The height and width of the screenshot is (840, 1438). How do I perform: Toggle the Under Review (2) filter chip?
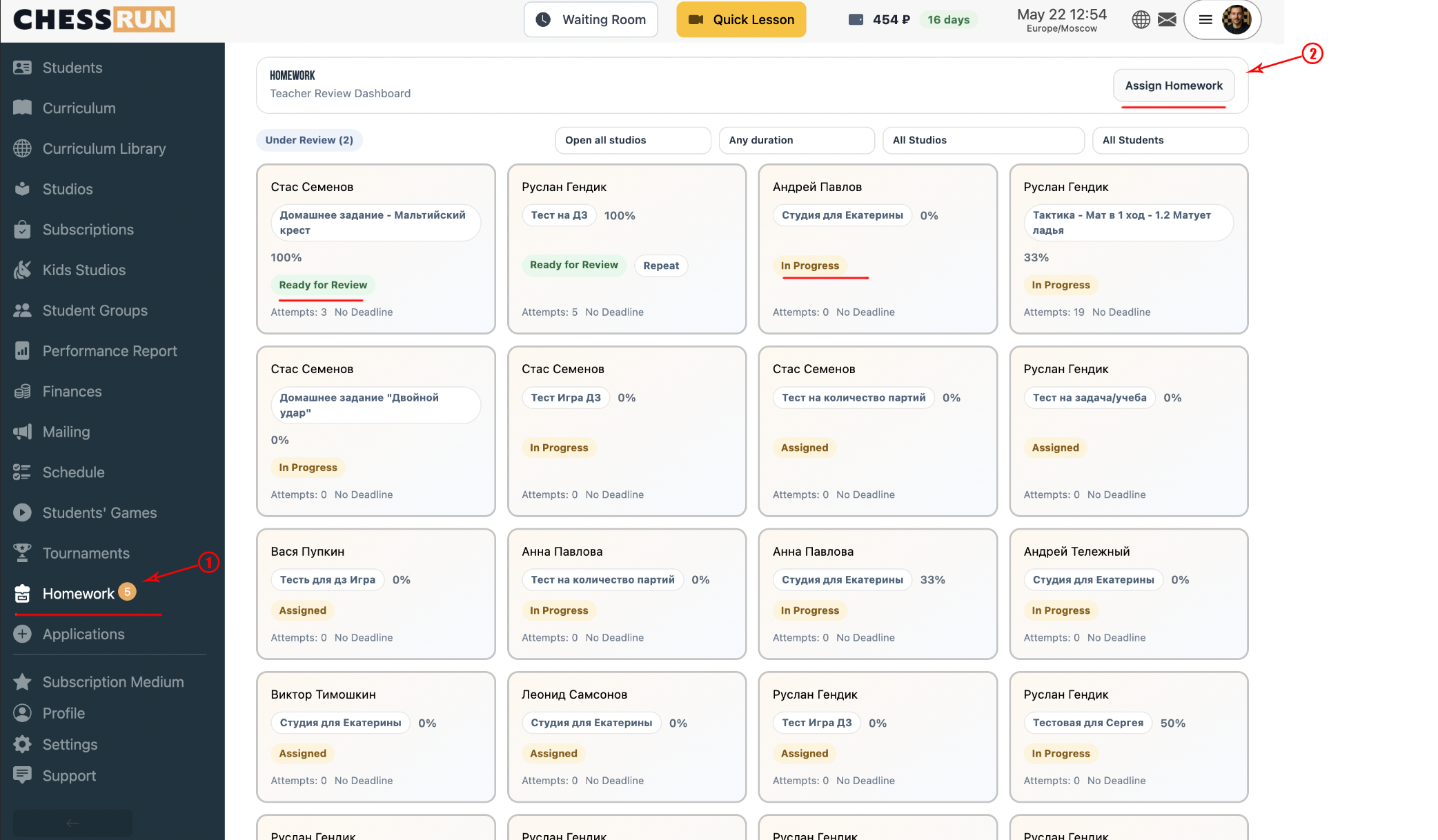pos(309,140)
